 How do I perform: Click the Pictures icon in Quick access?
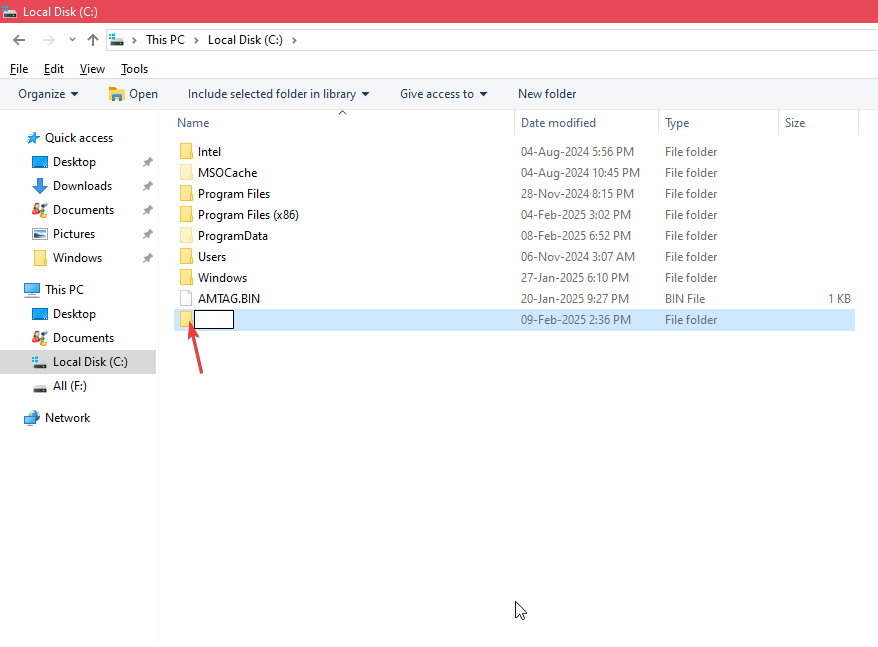pos(40,234)
